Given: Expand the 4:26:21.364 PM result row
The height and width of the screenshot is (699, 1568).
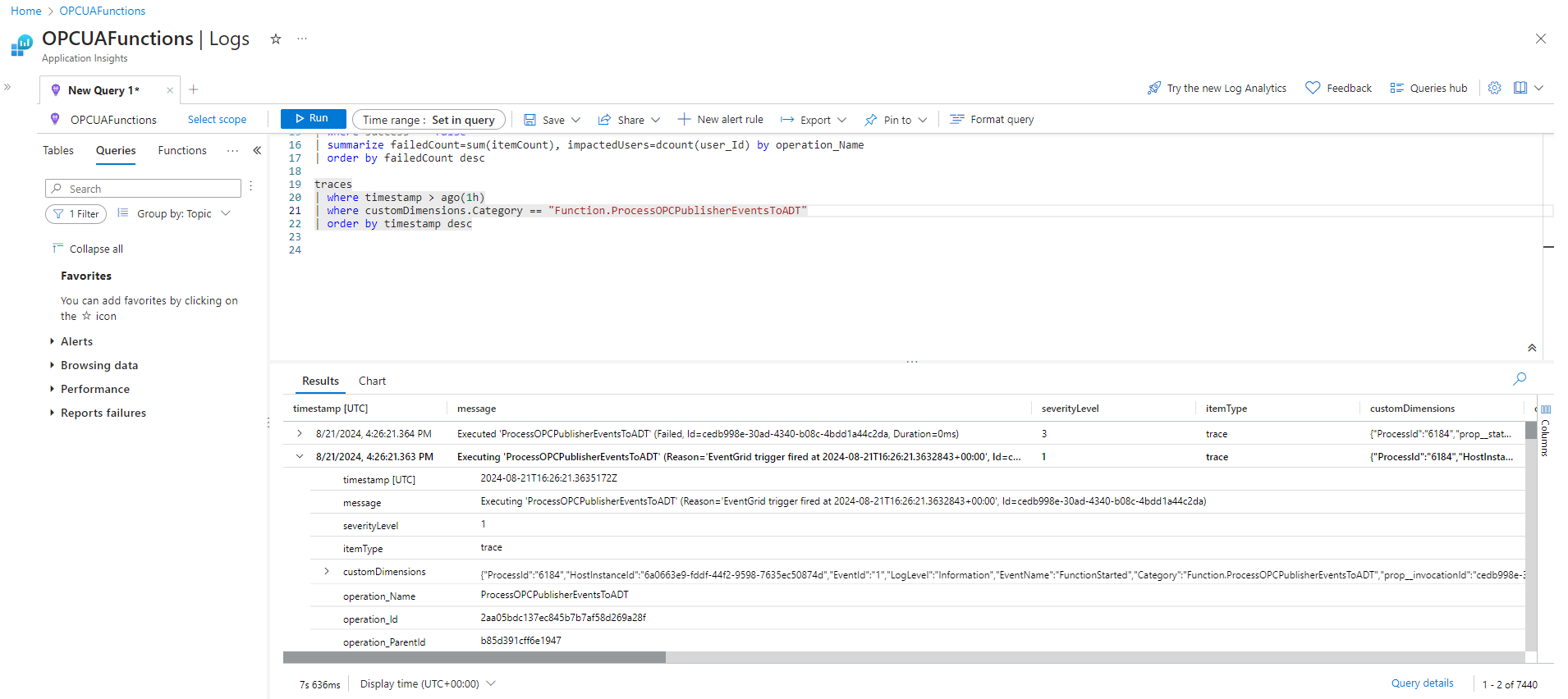Looking at the screenshot, I should pyautogui.click(x=300, y=434).
